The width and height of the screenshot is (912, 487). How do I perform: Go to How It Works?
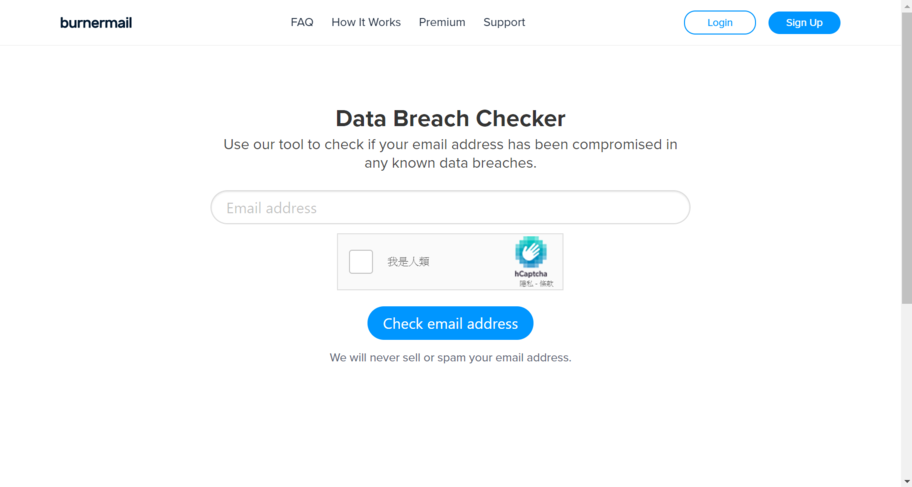[366, 22]
